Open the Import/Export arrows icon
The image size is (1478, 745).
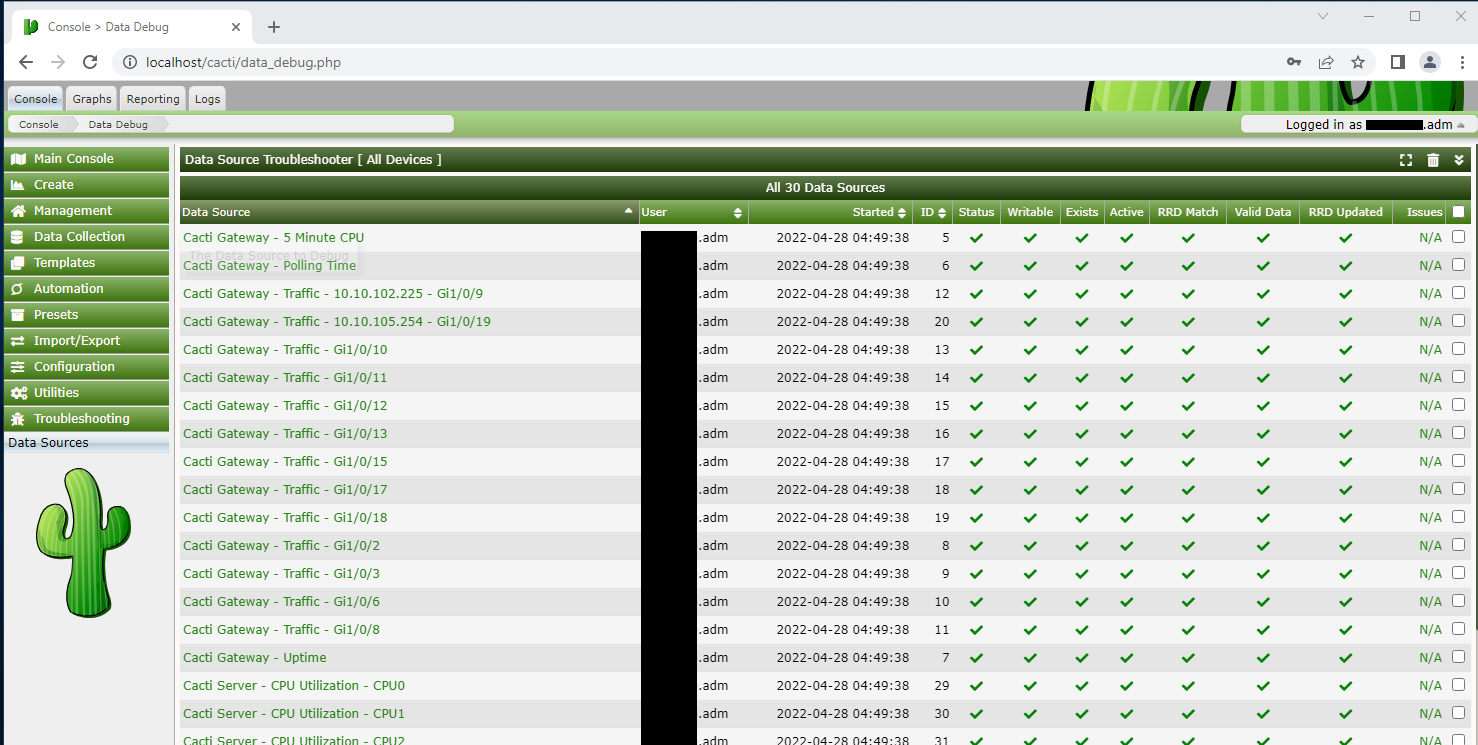click(18, 341)
